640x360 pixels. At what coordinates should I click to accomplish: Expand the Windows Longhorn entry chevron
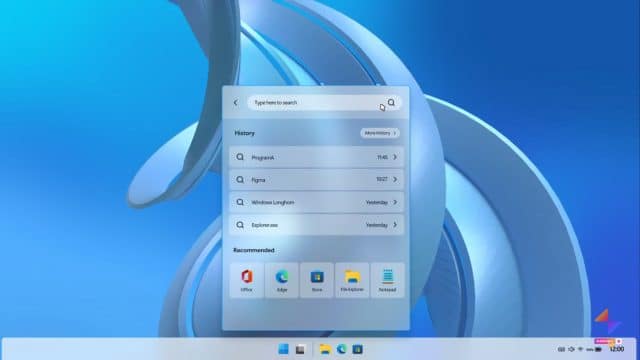395,202
